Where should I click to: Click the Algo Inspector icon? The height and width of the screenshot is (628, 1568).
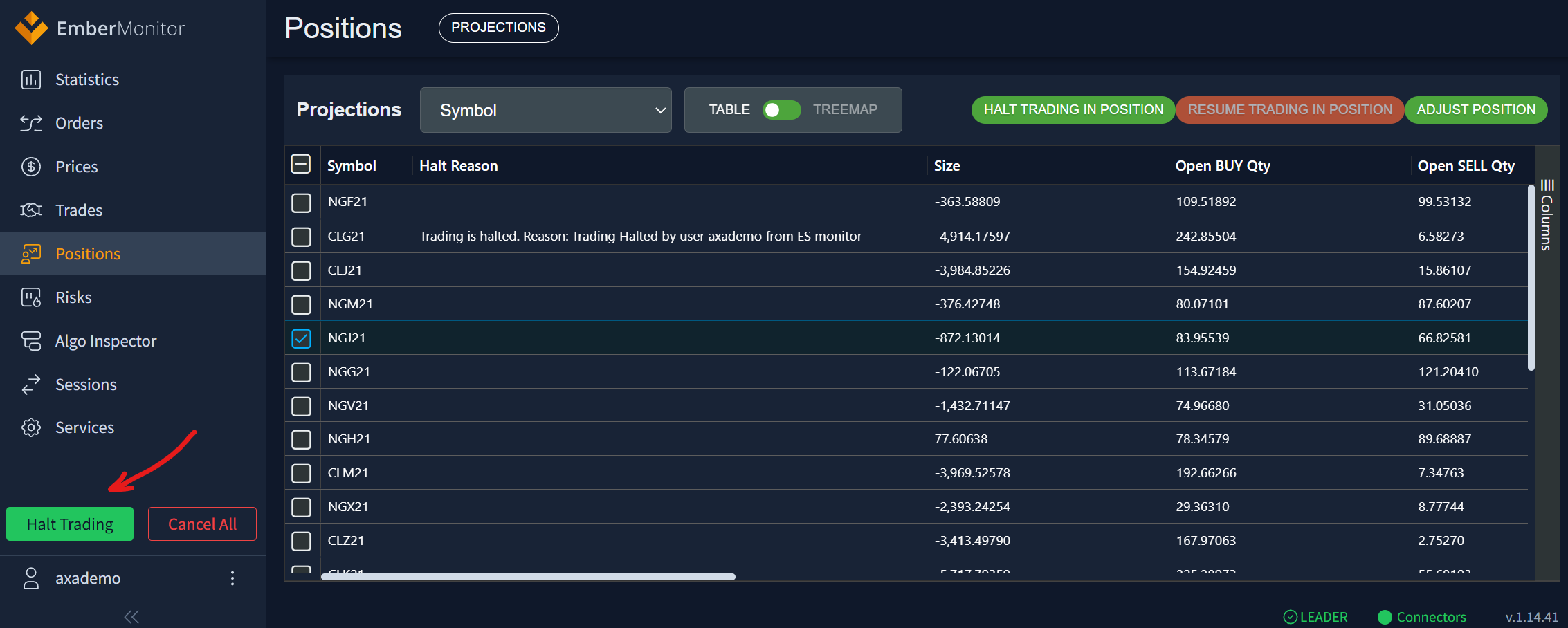pyautogui.click(x=31, y=341)
